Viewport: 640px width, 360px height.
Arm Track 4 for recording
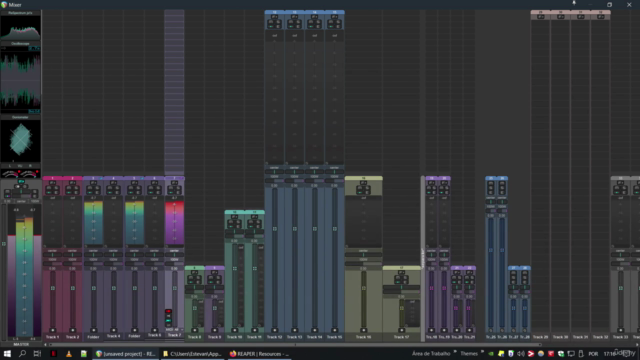tap(113, 330)
